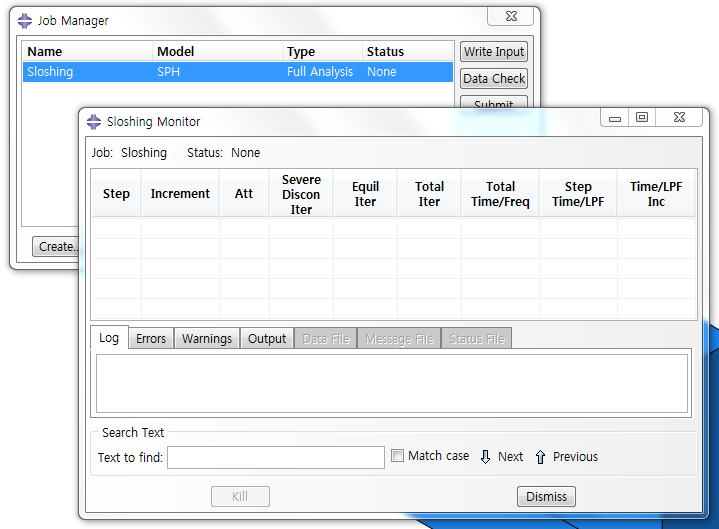
Task: Click inside the Log text area
Action: (x=392, y=384)
